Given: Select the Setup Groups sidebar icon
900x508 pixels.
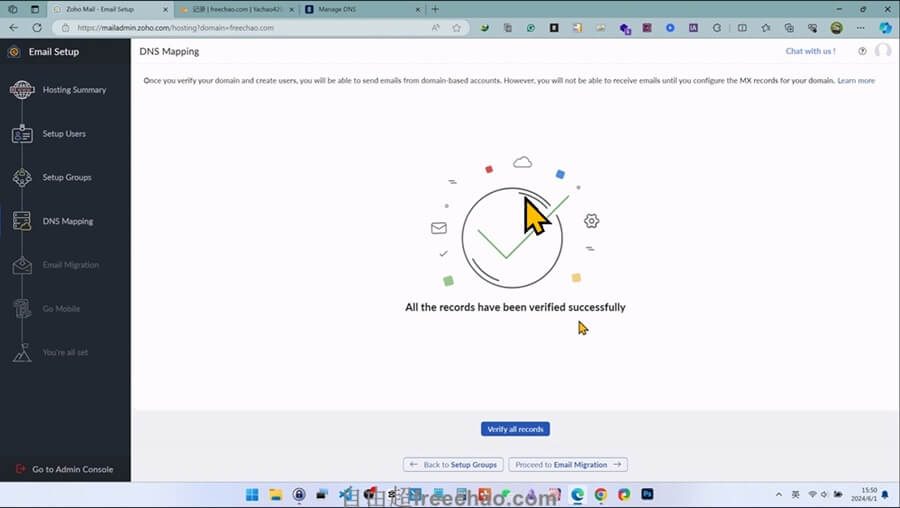Looking at the screenshot, I should click(x=22, y=178).
